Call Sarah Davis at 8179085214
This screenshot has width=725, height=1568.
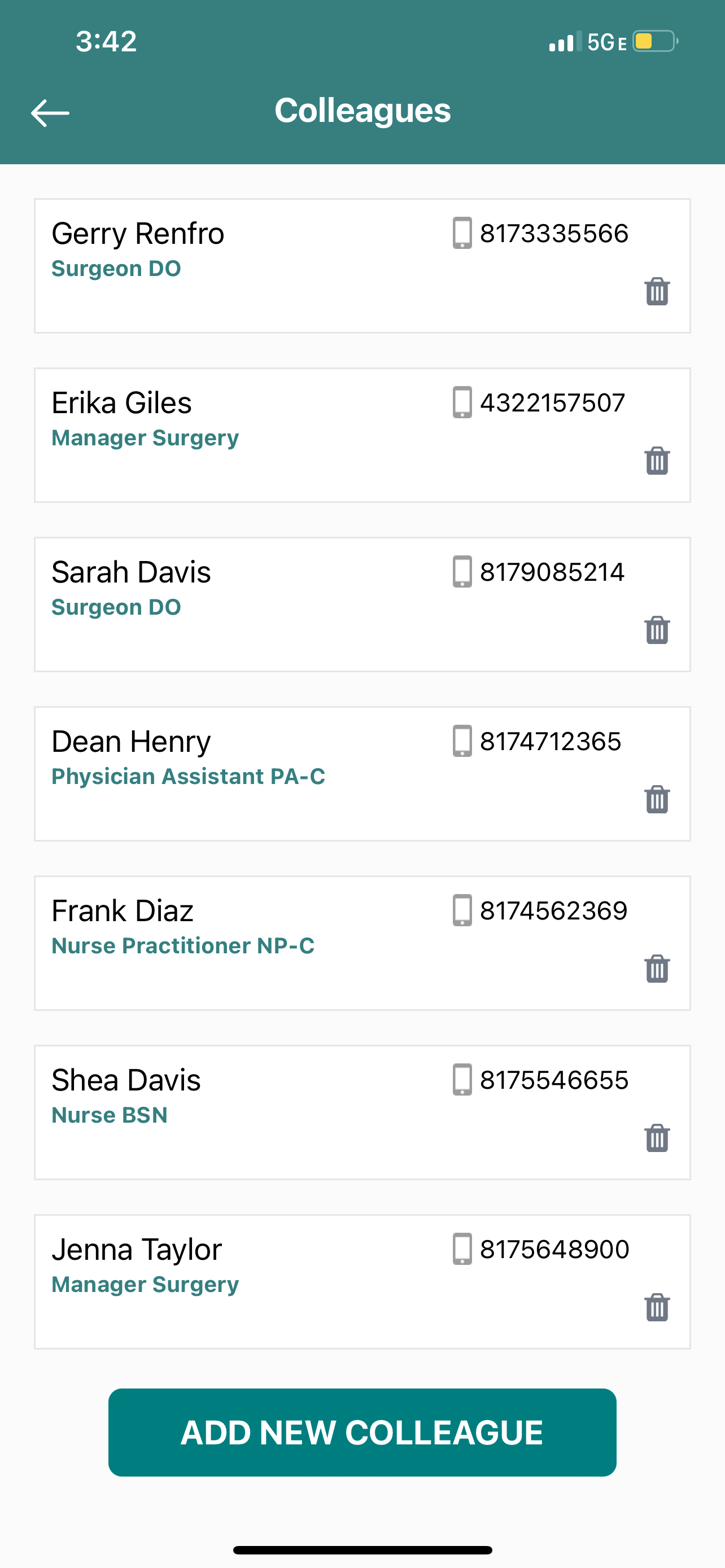point(552,572)
